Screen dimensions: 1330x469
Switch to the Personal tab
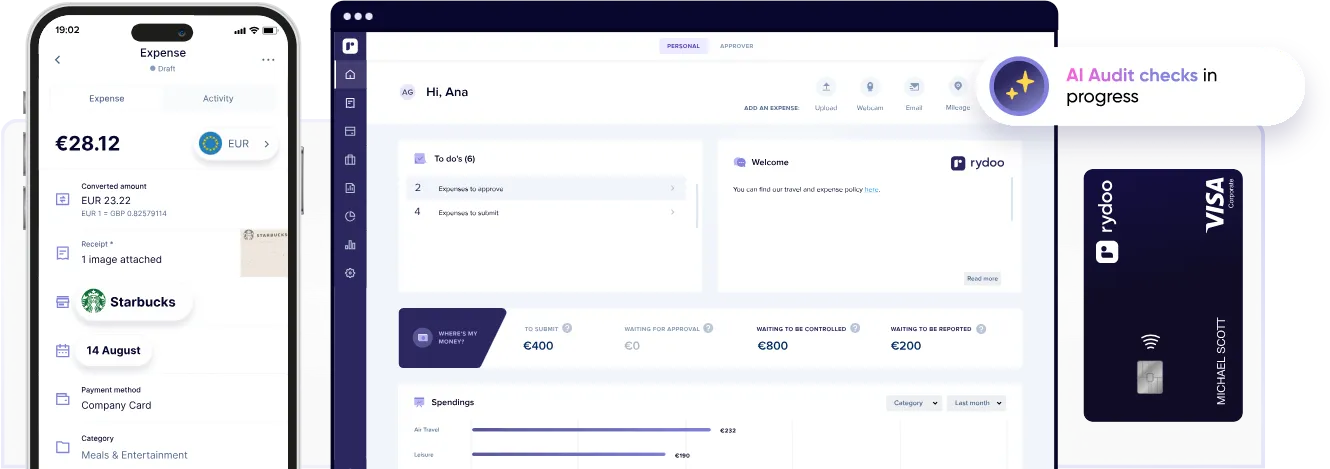coord(683,46)
